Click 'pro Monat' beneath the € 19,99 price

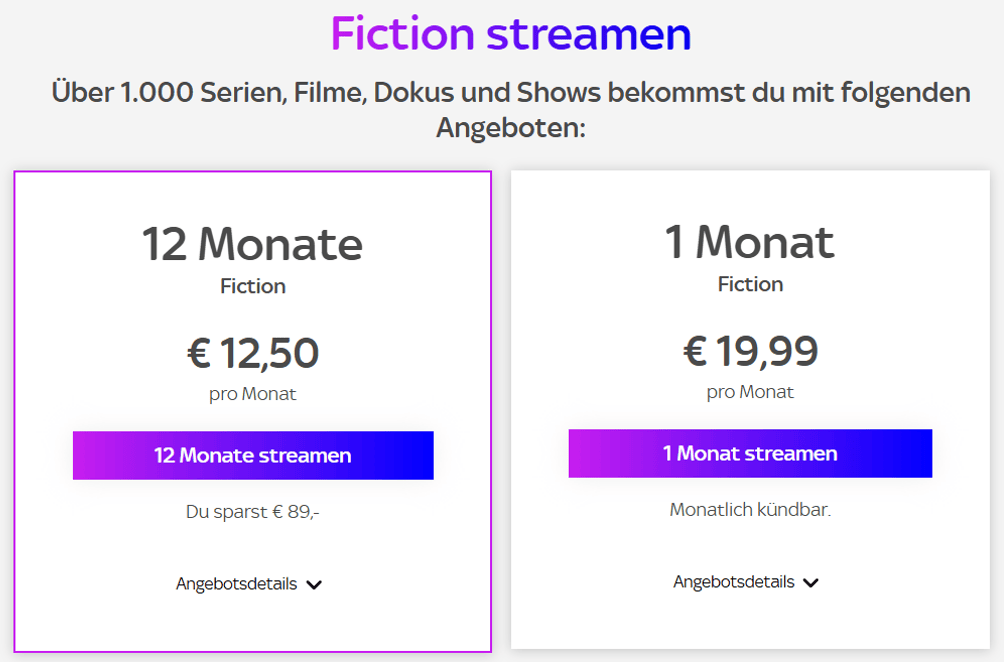[x=750, y=392]
